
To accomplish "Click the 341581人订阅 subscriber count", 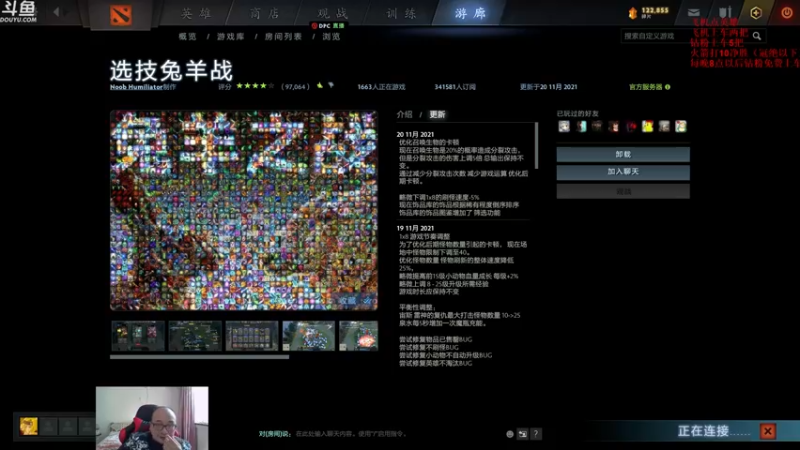I will coord(455,87).
